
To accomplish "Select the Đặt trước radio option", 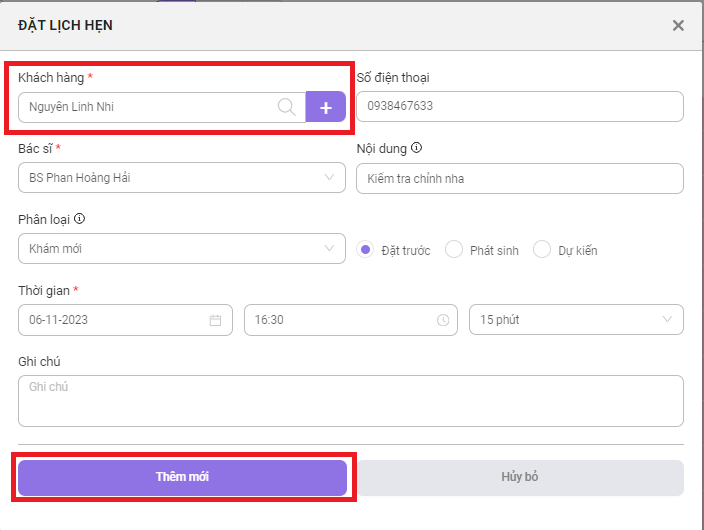I will pyautogui.click(x=365, y=249).
